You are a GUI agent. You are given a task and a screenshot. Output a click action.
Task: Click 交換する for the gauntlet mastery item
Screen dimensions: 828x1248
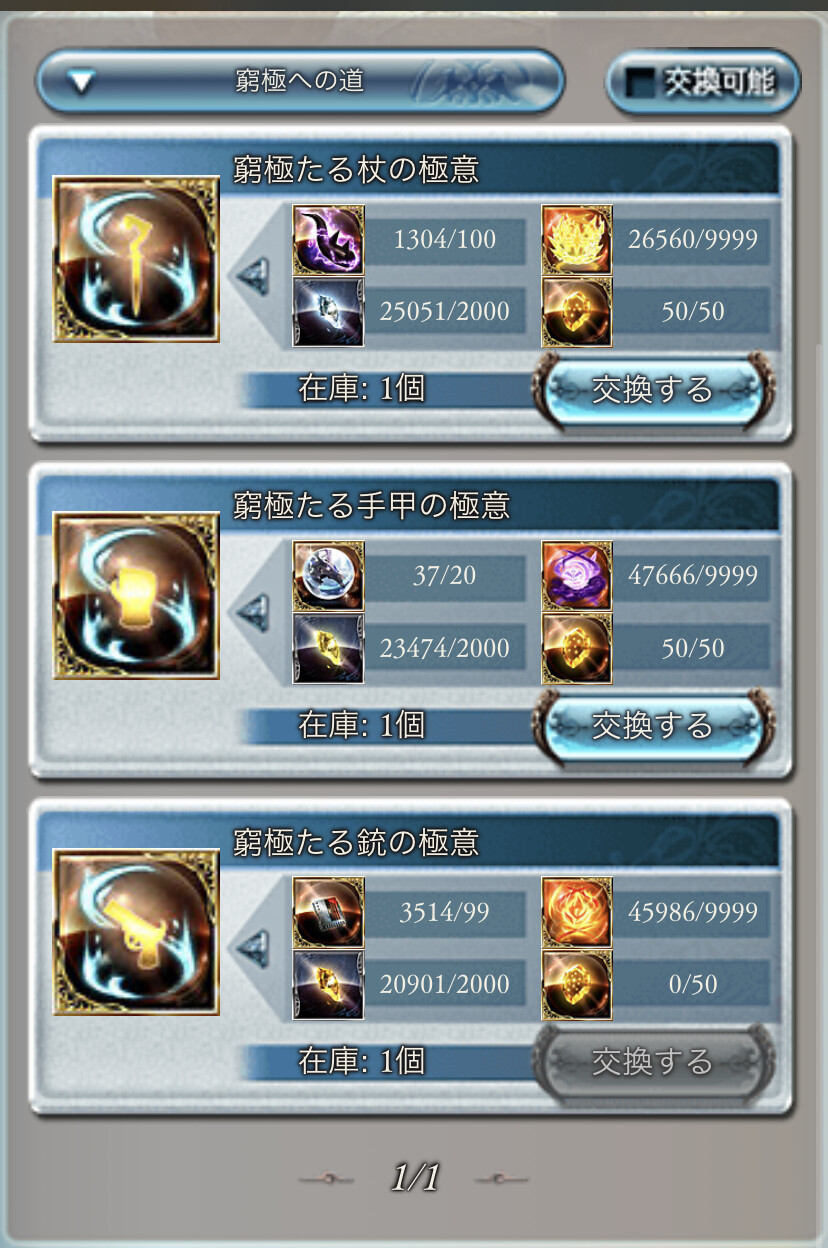tap(653, 724)
